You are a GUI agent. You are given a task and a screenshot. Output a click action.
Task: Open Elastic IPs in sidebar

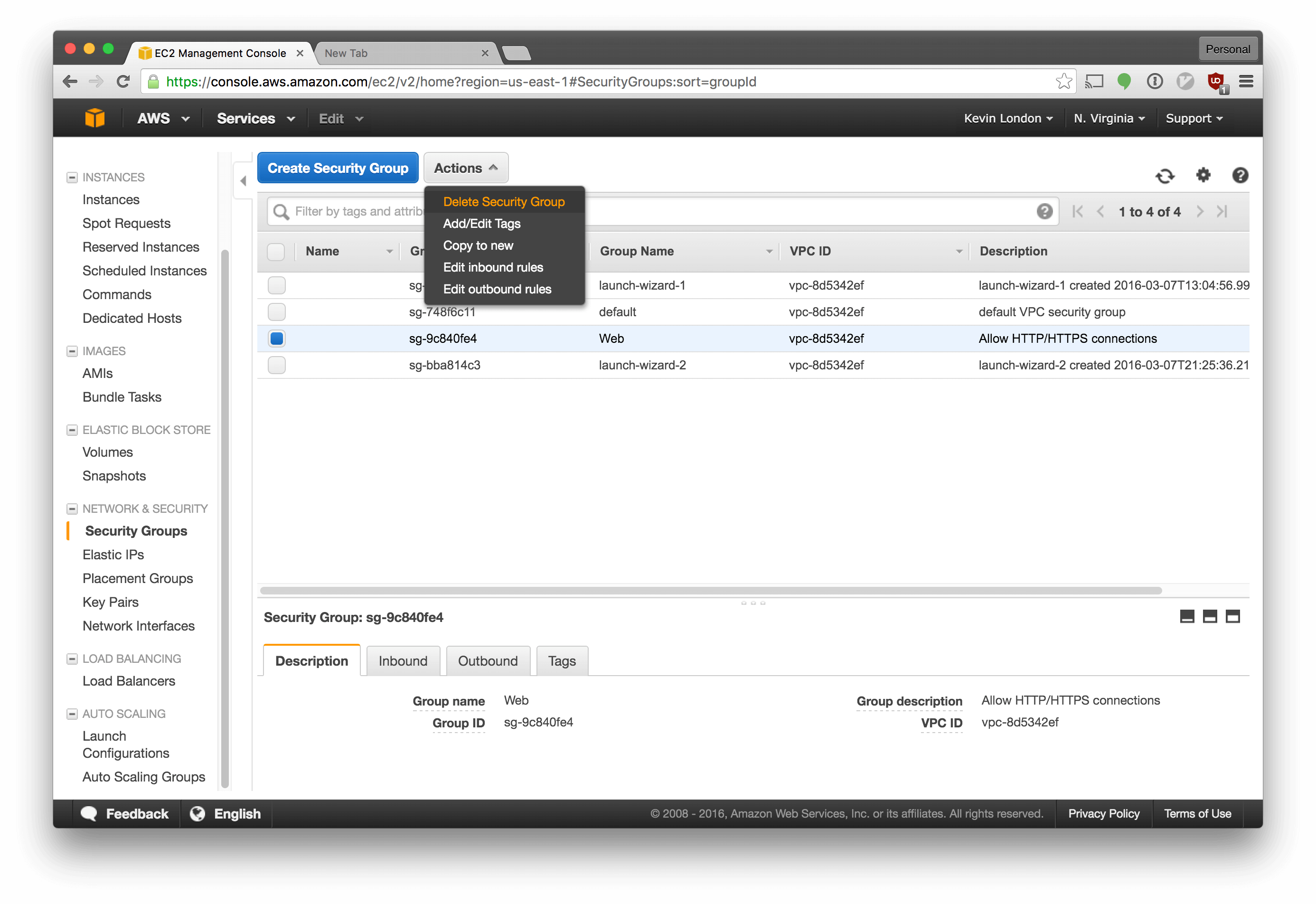(x=113, y=555)
